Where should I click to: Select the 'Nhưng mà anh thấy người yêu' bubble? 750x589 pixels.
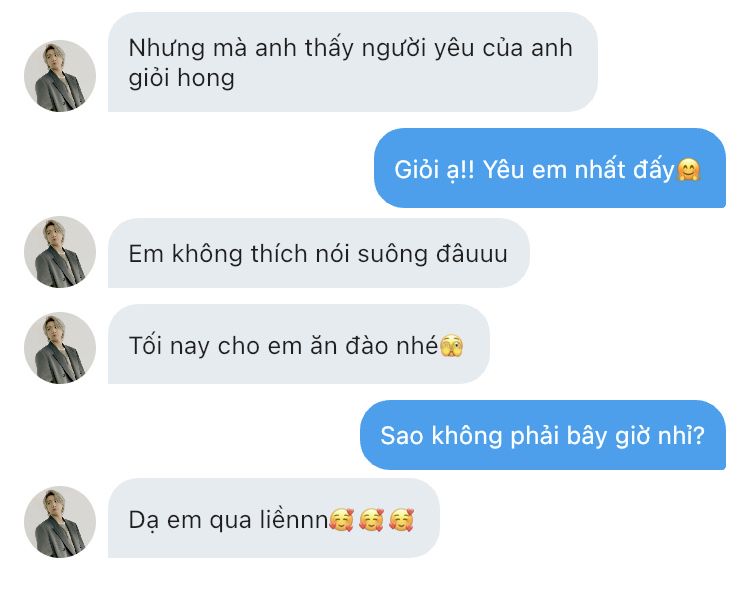(353, 62)
